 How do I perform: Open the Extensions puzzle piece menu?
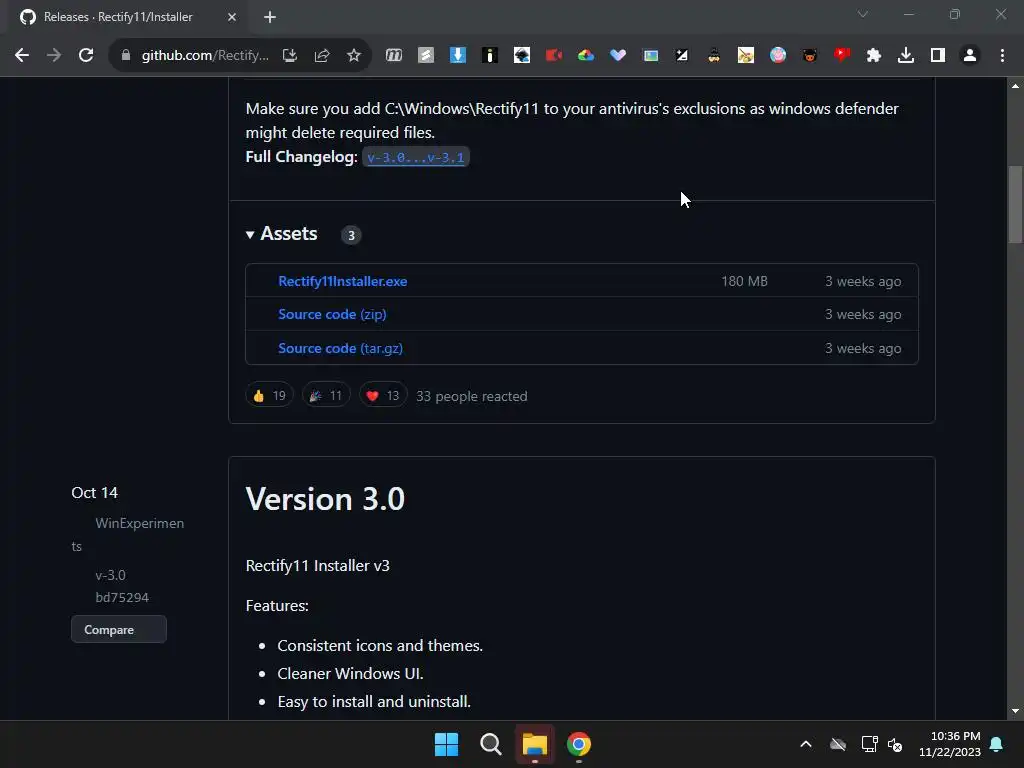874,56
